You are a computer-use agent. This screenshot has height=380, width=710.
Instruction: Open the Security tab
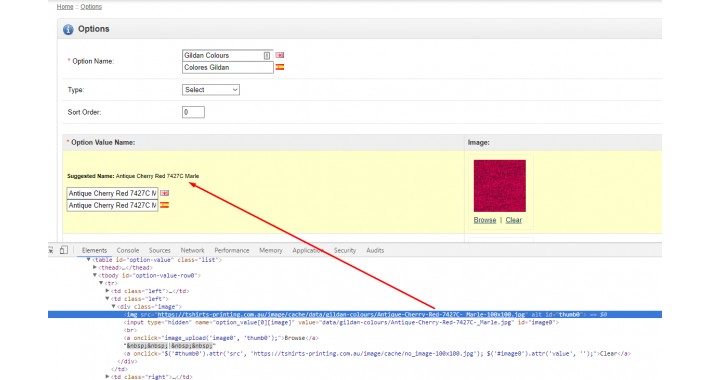pos(345,250)
